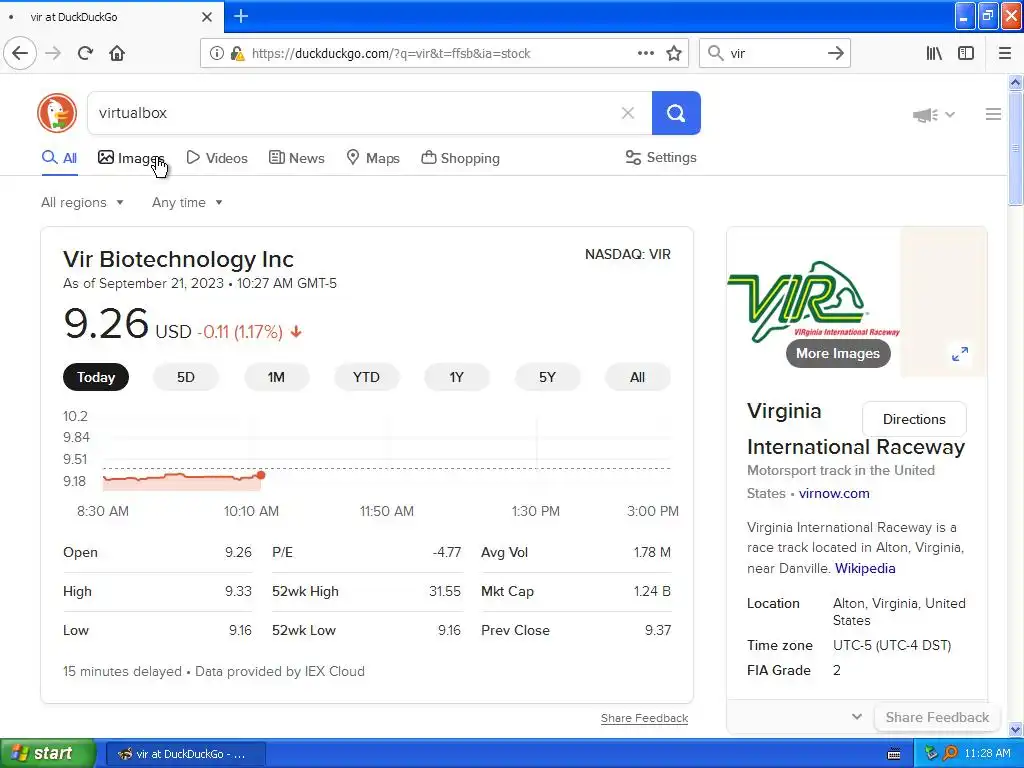This screenshot has height=768, width=1024.
Task: Click the search go arrow in browser search box
Action: [x=835, y=54]
